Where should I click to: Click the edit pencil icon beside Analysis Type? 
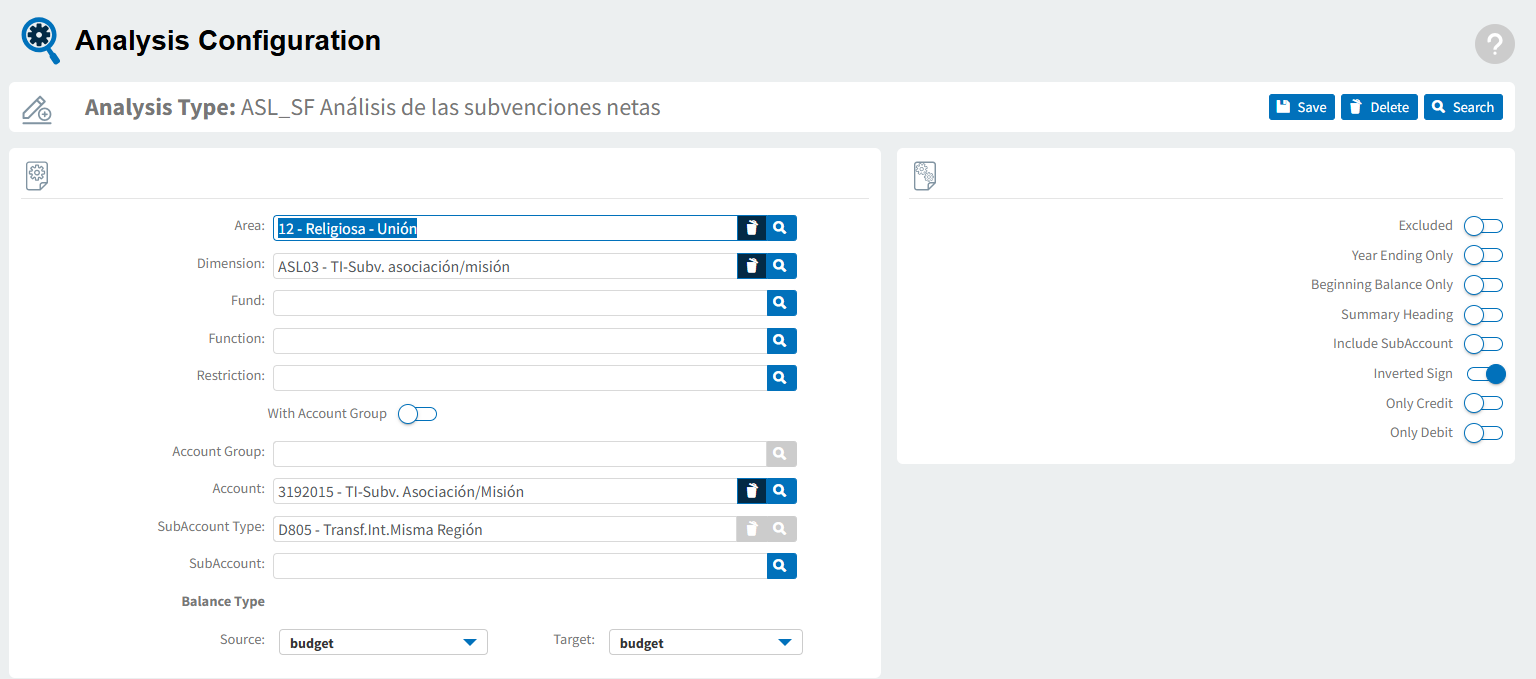[37, 108]
